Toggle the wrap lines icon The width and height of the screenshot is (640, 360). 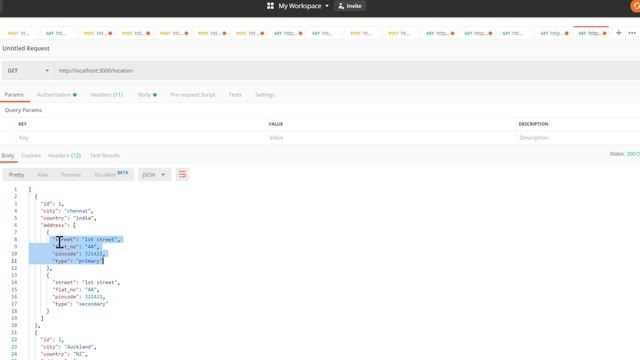point(182,175)
